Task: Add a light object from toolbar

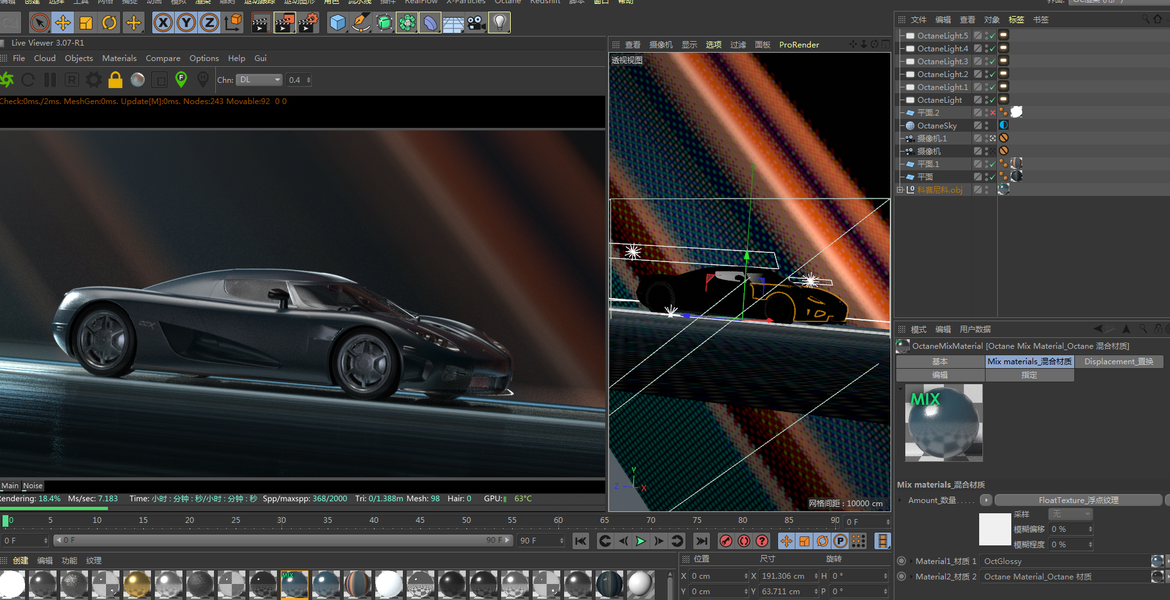Action: click(499, 22)
